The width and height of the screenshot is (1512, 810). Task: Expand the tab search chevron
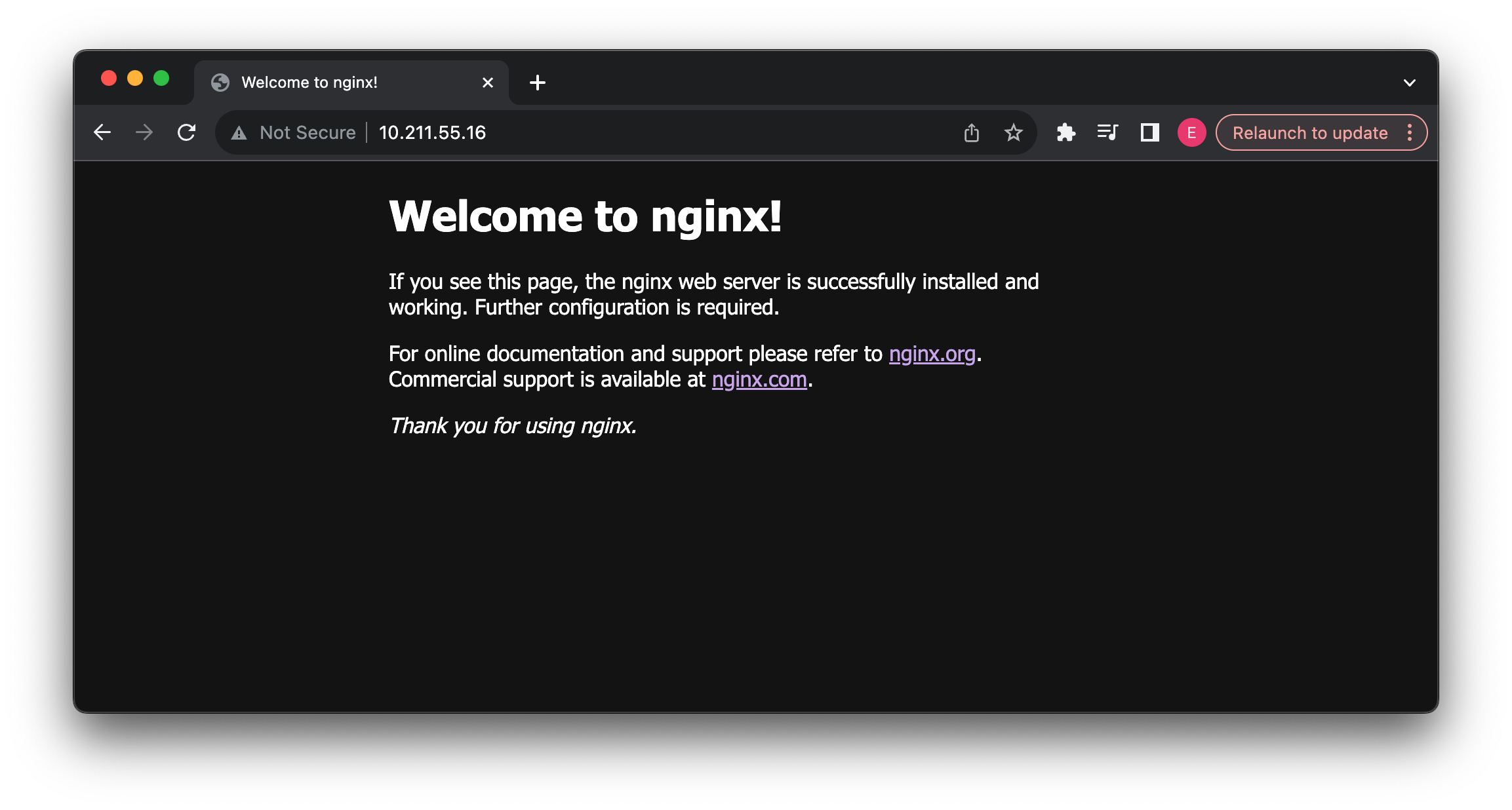tap(1410, 83)
